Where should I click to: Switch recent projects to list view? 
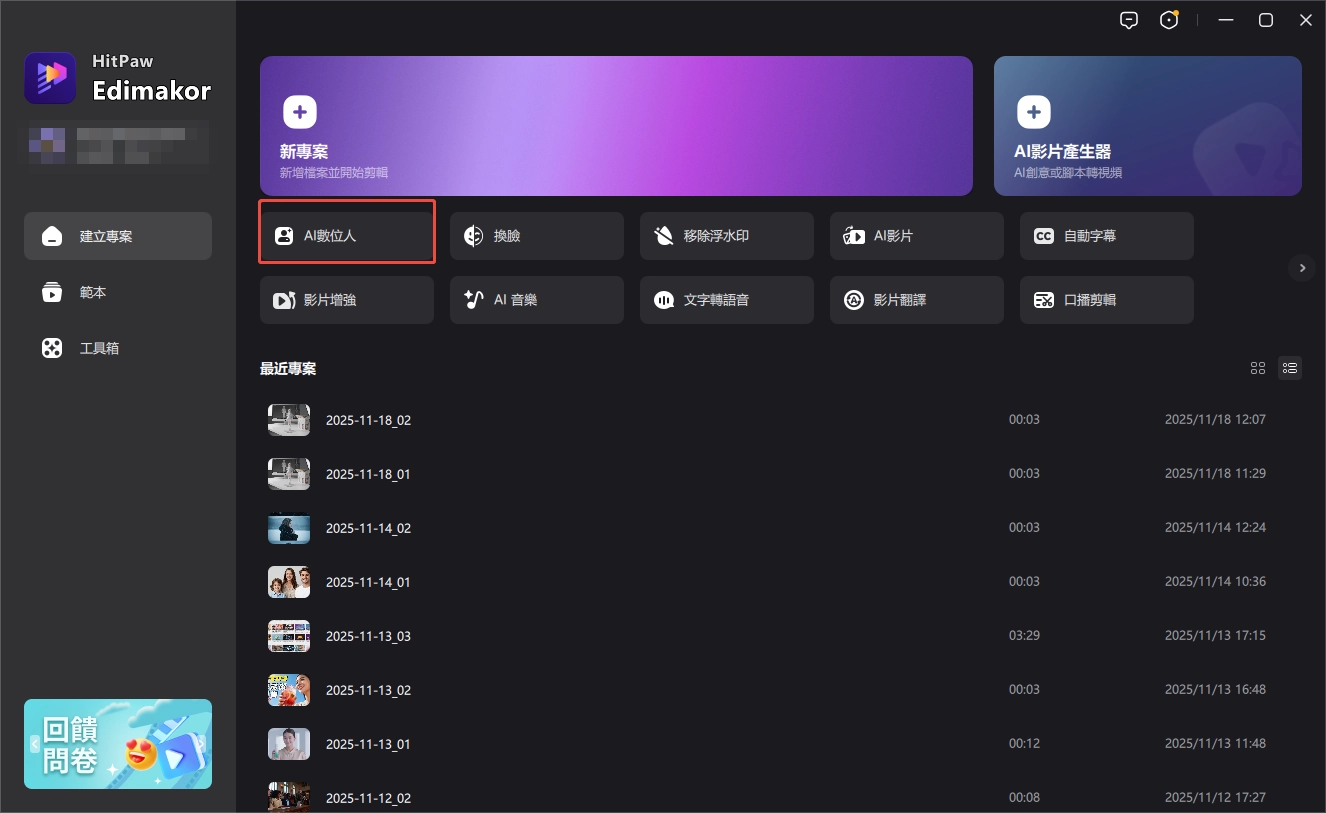[1290, 368]
